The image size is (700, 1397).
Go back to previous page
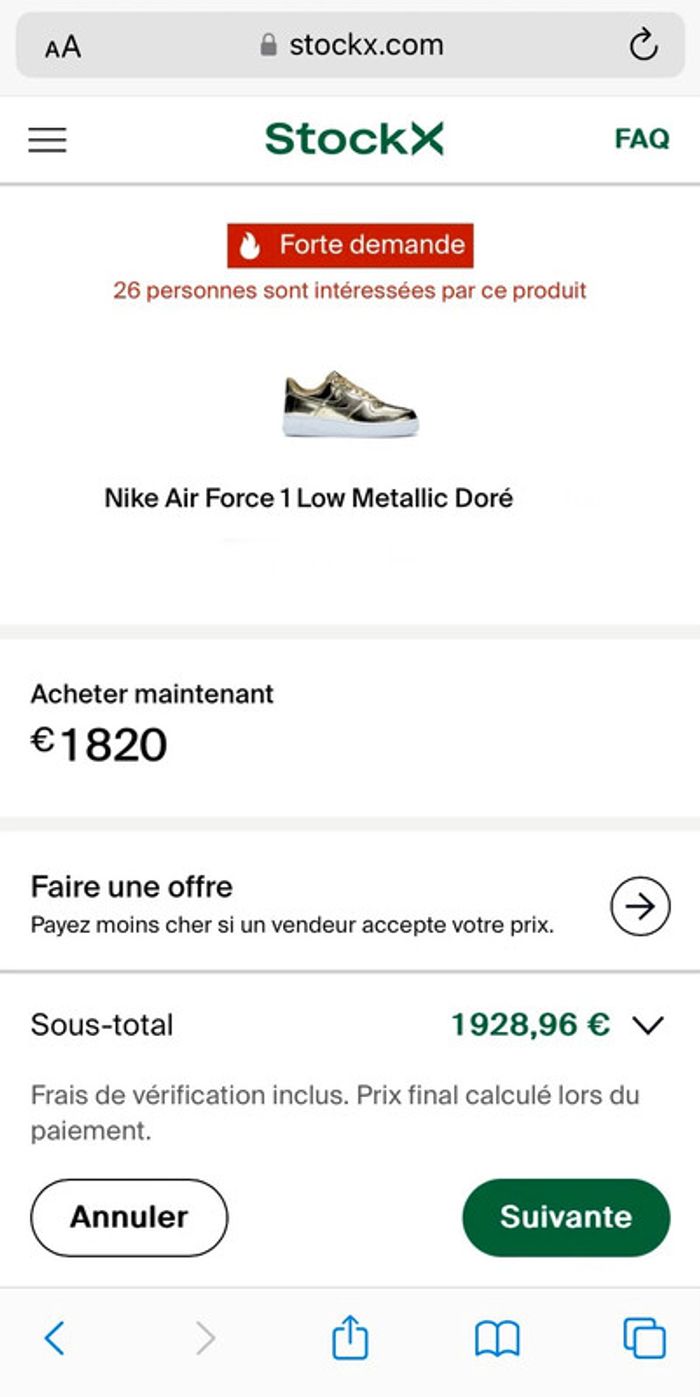click(55, 1338)
